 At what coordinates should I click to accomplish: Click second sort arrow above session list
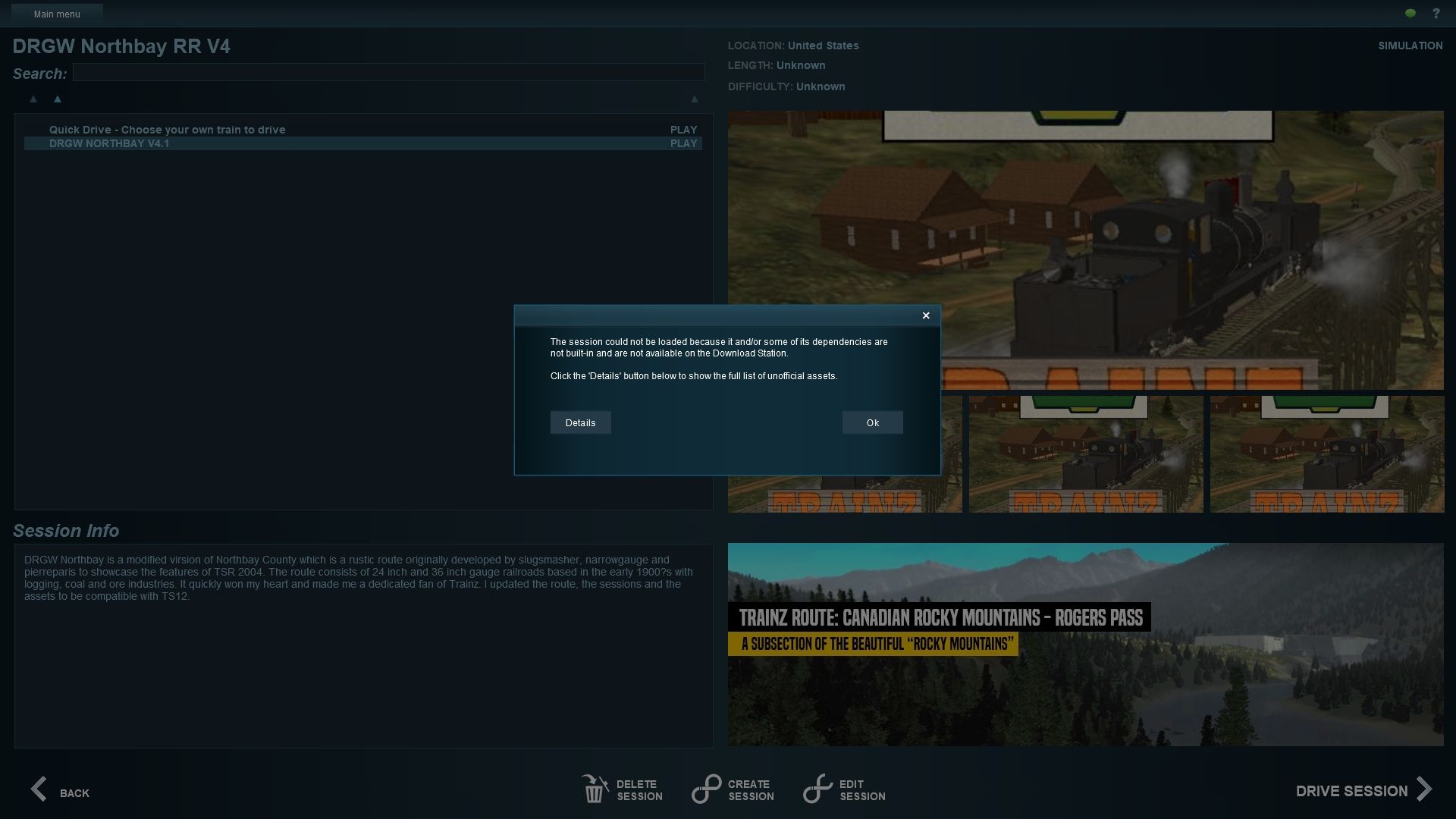click(57, 99)
